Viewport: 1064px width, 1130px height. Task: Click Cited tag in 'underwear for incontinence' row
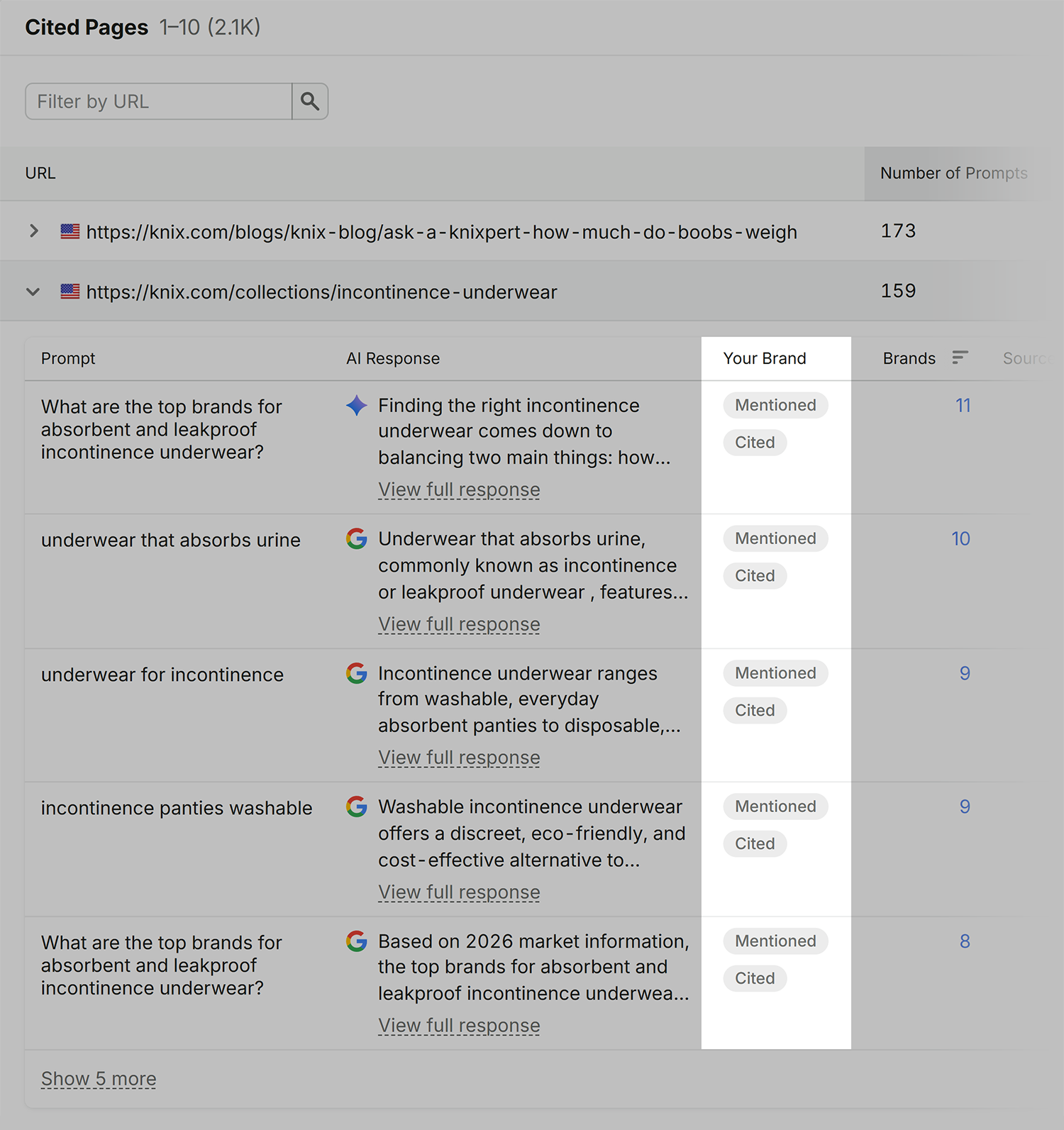pyautogui.click(x=755, y=710)
